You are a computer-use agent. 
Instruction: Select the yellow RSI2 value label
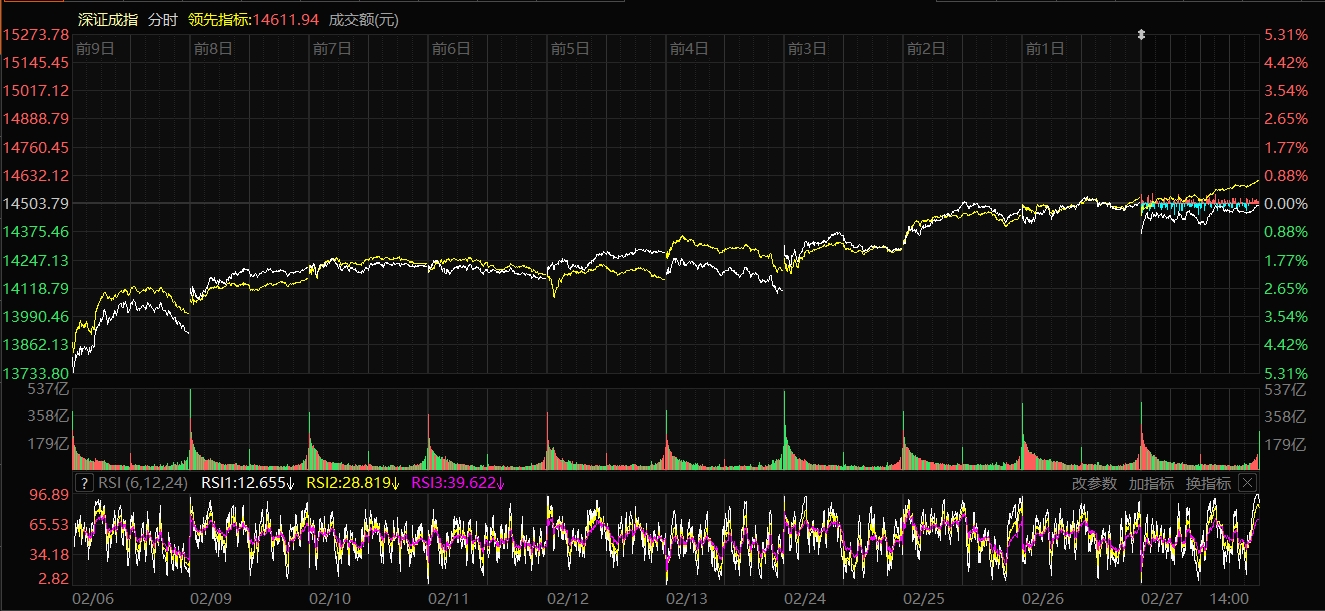coord(352,483)
